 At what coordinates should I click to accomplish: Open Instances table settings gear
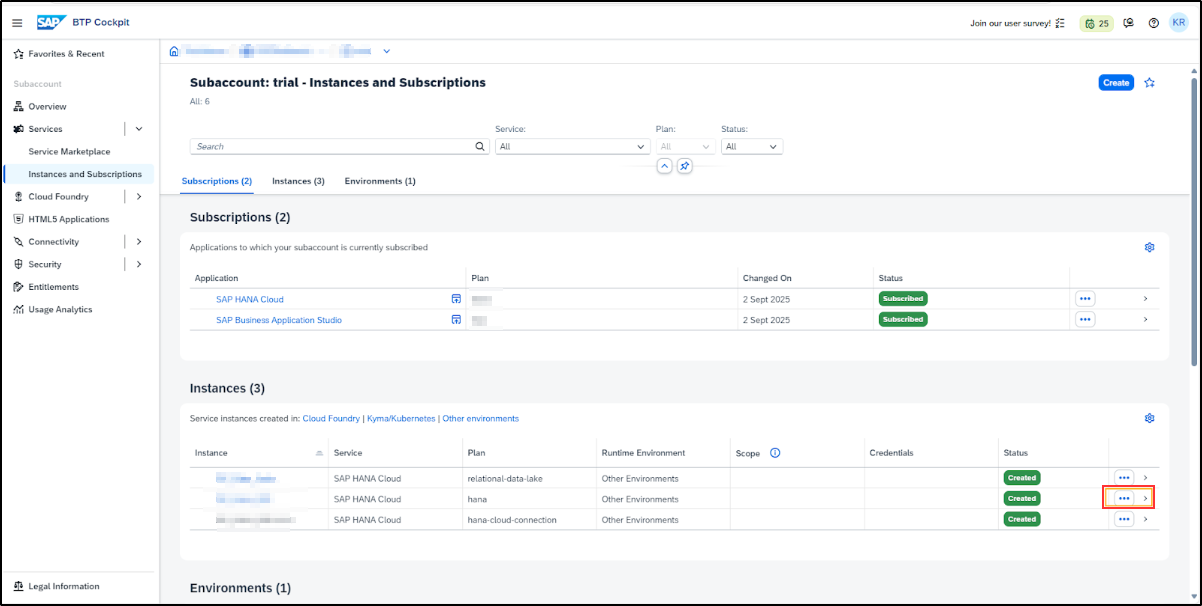pos(1149,418)
